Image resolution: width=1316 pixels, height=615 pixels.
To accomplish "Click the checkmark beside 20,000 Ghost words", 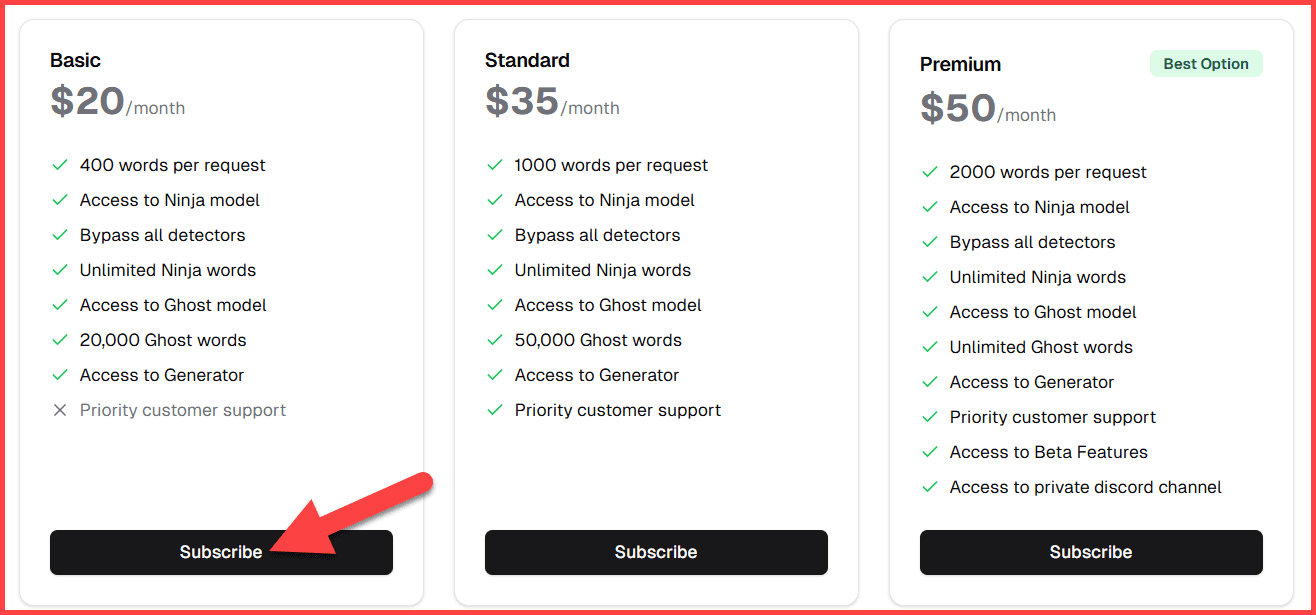I will (x=60, y=340).
